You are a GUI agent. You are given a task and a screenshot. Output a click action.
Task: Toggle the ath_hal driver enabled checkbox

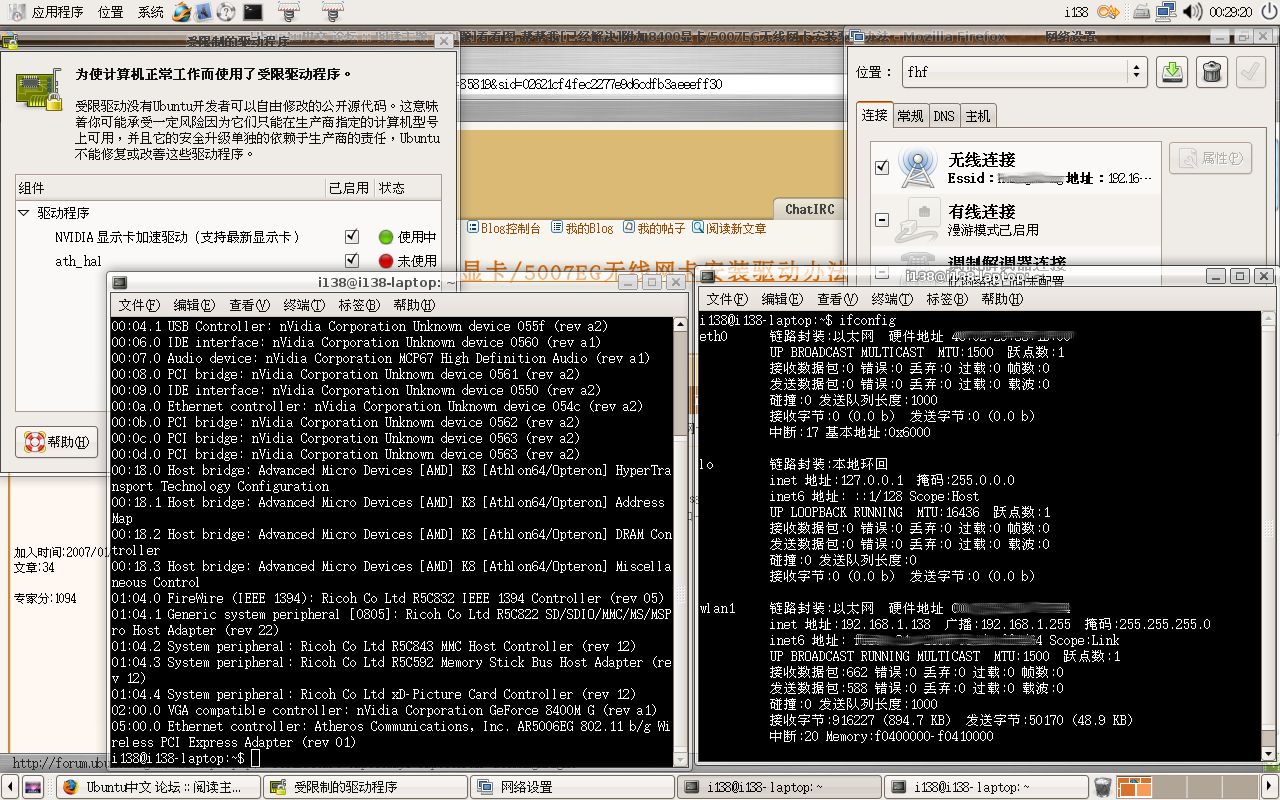[352, 261]
